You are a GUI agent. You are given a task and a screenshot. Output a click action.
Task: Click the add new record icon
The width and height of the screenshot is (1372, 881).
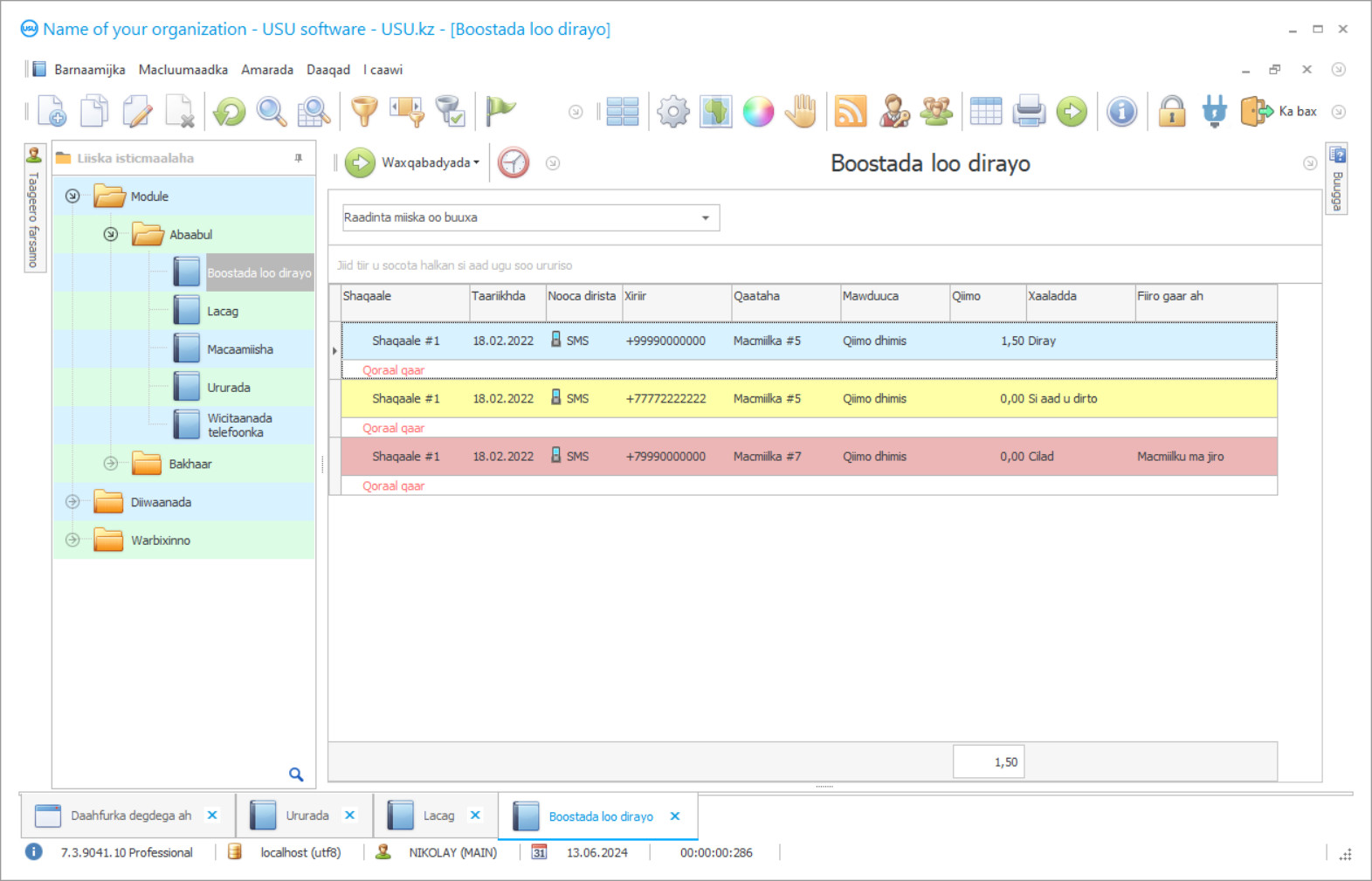tap(52, 112)
